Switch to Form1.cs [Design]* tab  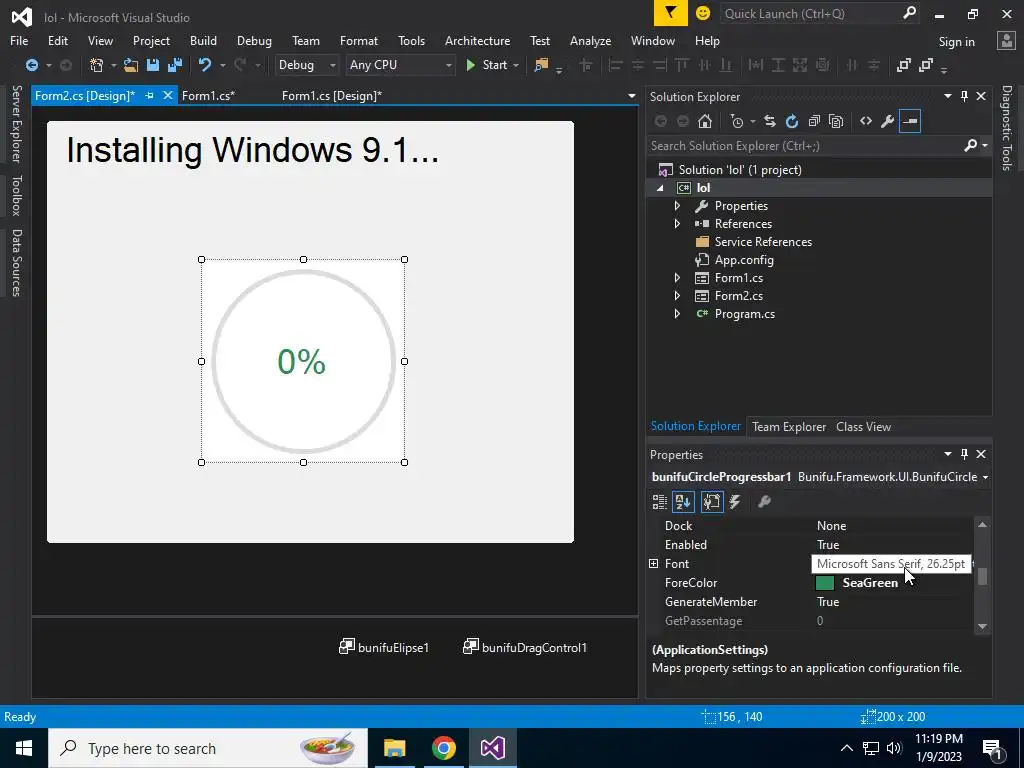click(332, 95)
